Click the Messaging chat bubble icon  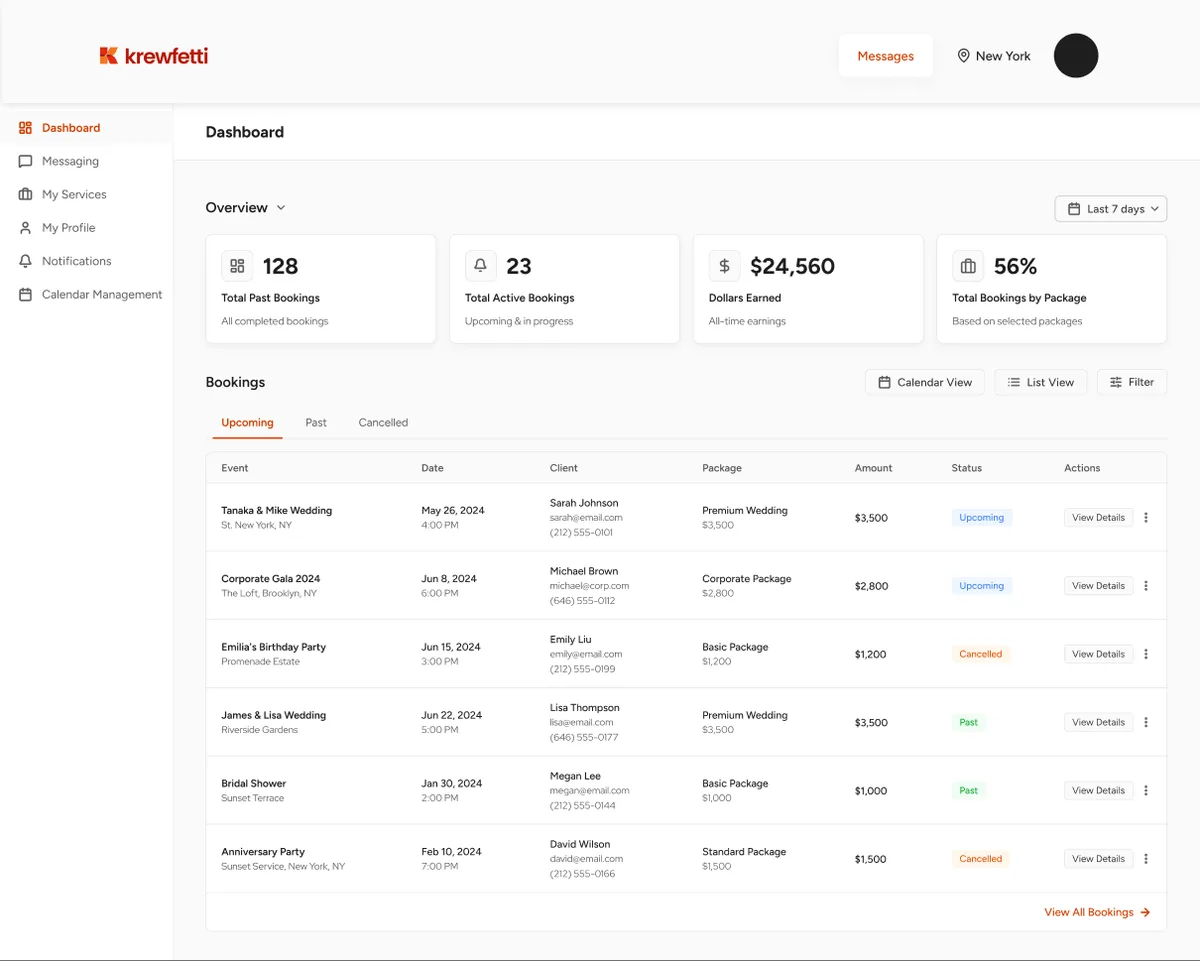(26, 161)
